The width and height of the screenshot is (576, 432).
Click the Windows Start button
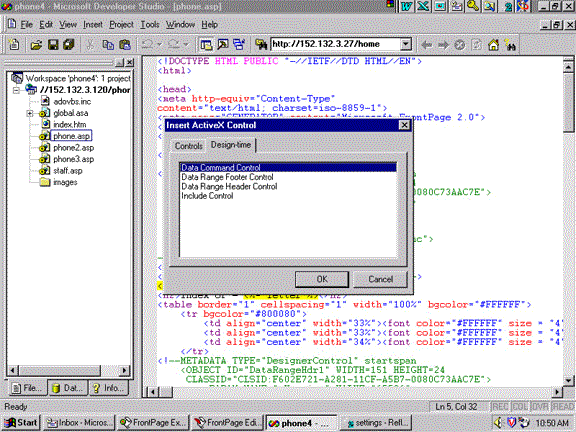tap(21, 423)
